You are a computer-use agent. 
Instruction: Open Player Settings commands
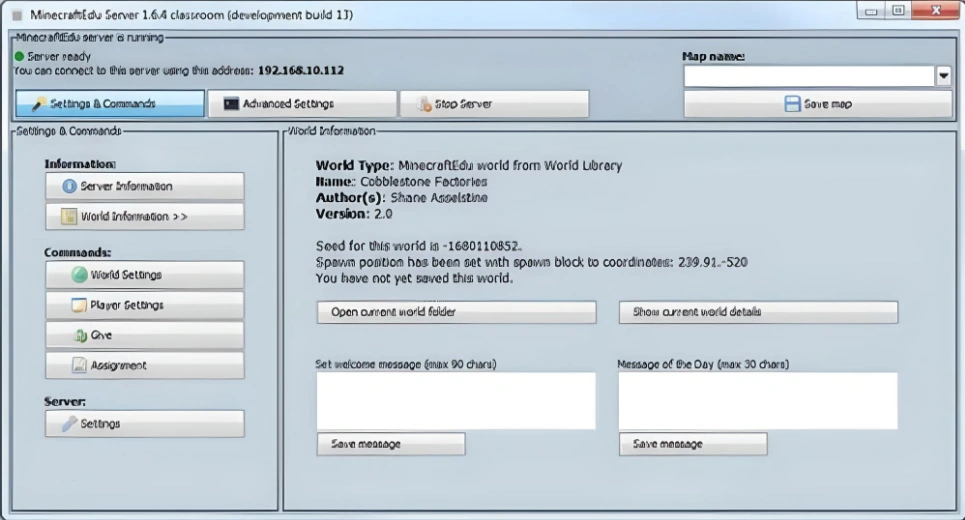145,305
